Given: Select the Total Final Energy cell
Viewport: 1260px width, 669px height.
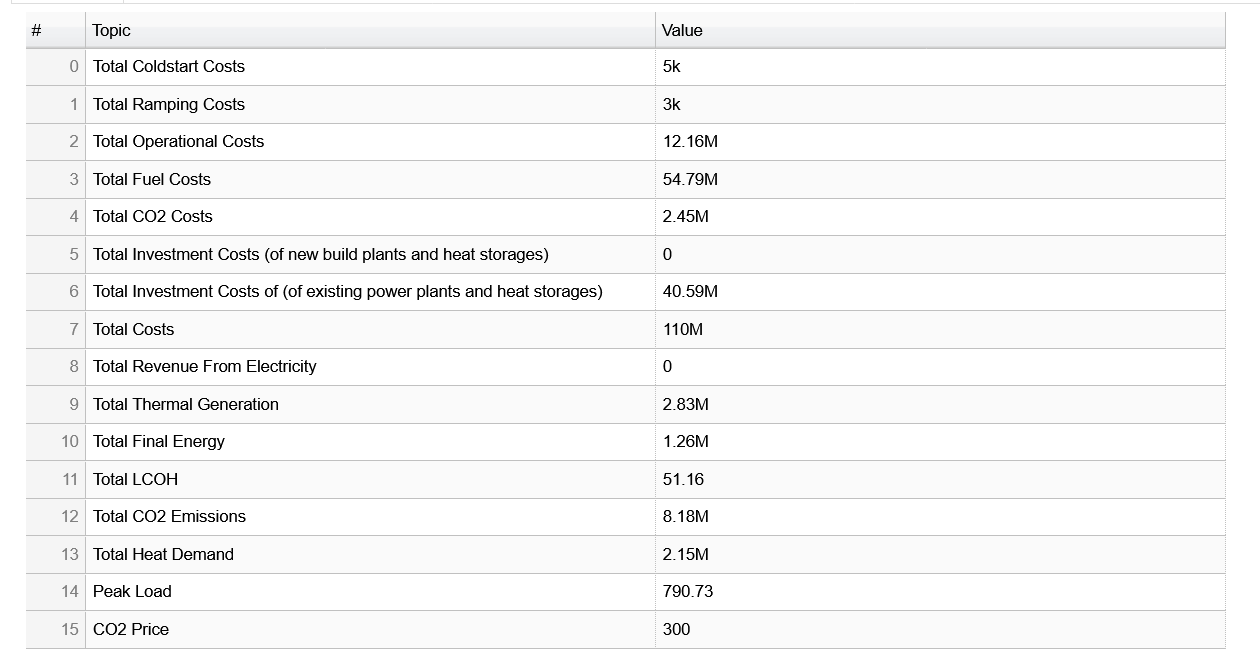Looking at the screenshot, I should point(370,442).
